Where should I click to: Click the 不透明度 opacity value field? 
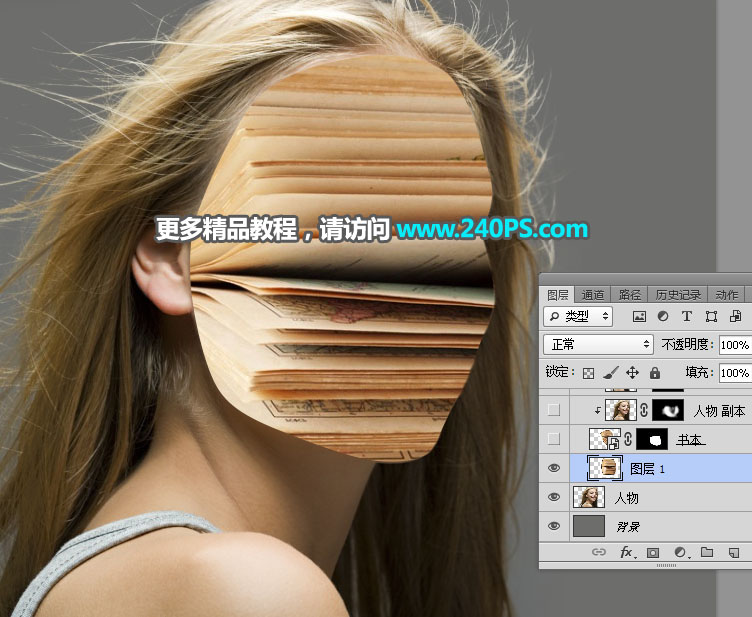point(735,345)
